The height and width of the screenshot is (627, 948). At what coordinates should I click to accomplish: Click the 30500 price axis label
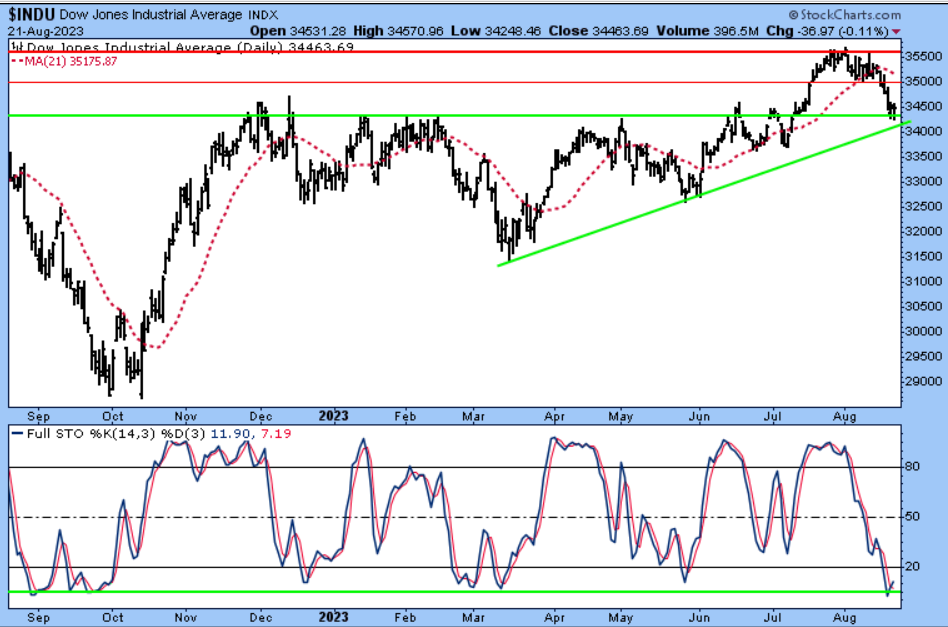[923, 307]
